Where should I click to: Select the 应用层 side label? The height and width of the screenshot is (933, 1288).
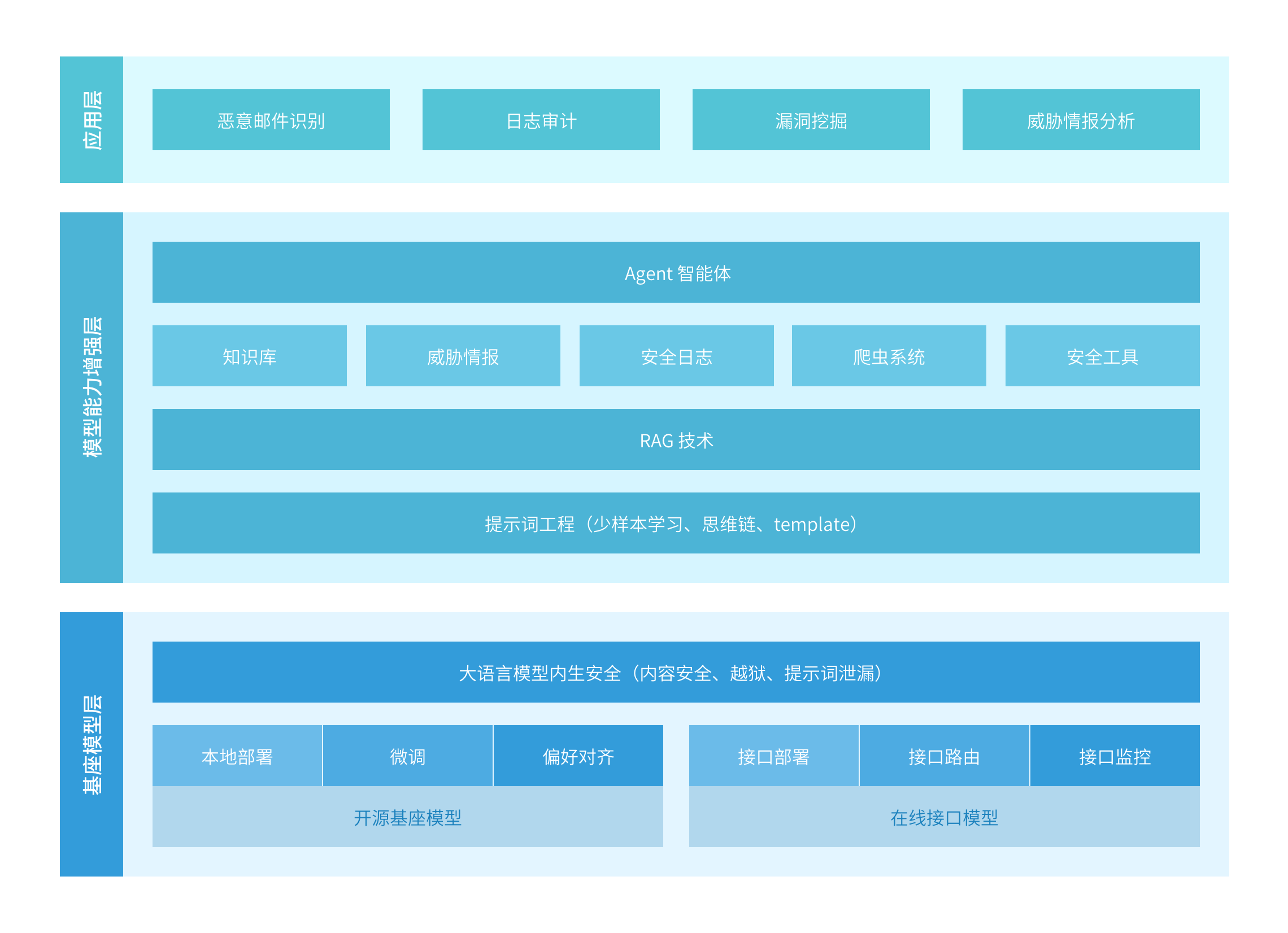92,120
